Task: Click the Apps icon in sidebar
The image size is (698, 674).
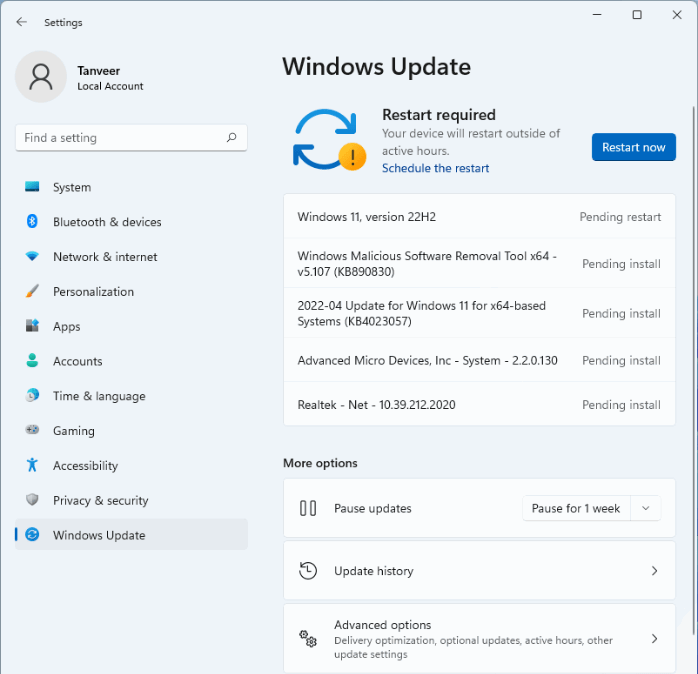Action: [x=32, y=325]
